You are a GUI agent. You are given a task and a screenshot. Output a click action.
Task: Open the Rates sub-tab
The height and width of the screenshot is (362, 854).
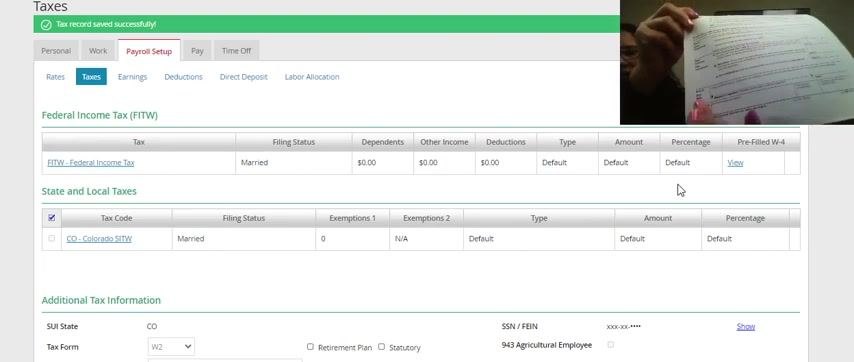pos(56,77)
